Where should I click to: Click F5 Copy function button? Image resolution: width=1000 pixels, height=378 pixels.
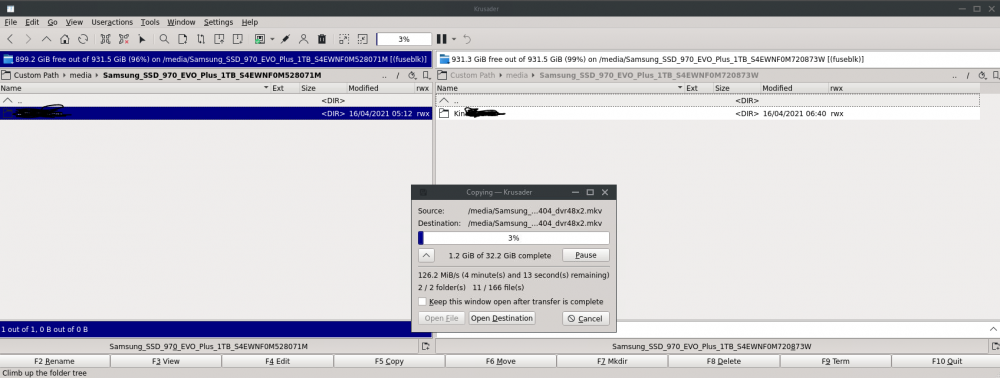tap(388, 361)
